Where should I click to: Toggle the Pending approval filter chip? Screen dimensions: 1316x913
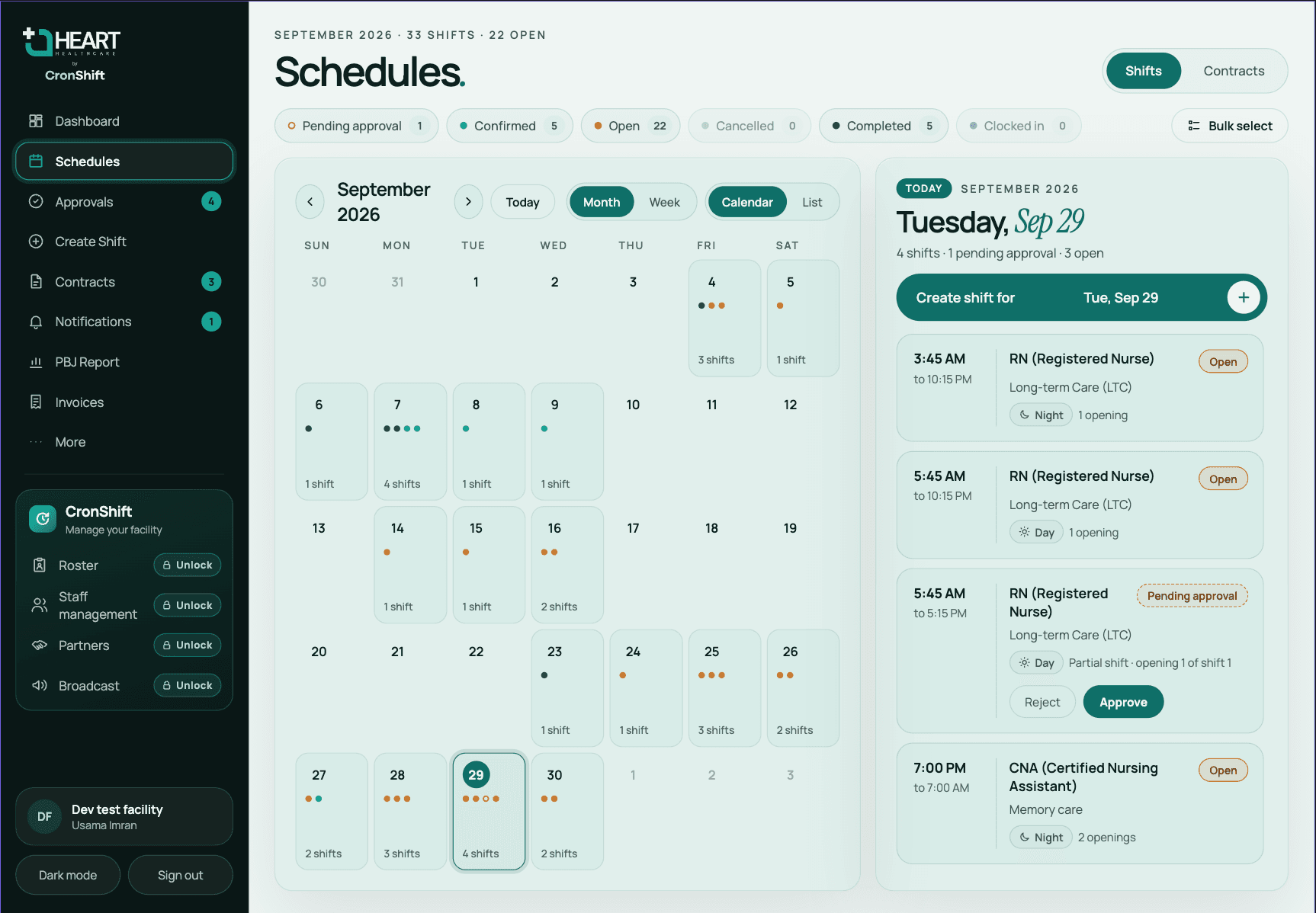tap(356, 126)
